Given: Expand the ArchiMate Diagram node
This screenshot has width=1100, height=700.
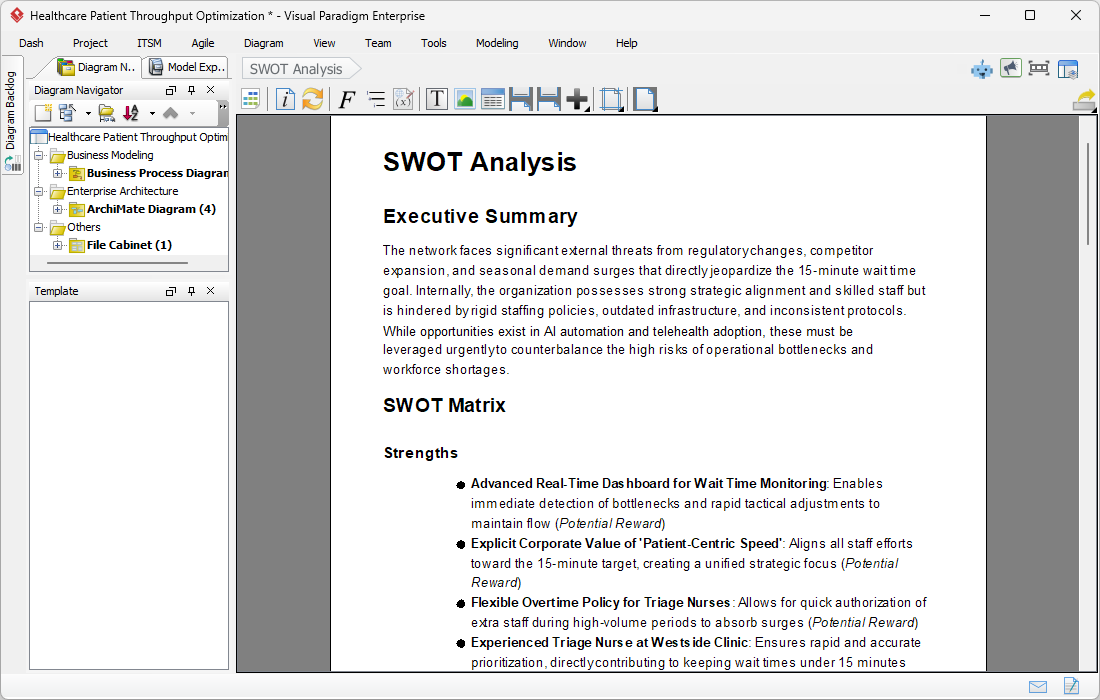Looking at the screenshot, I should tap(57, 209).
